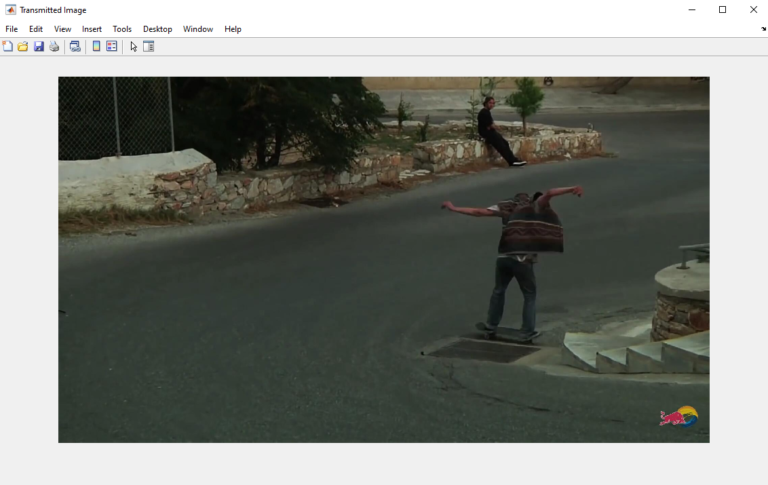
Task: Open the Property Inspector toolbar icon
Action: pyautogui.click(x=148, y=47)
